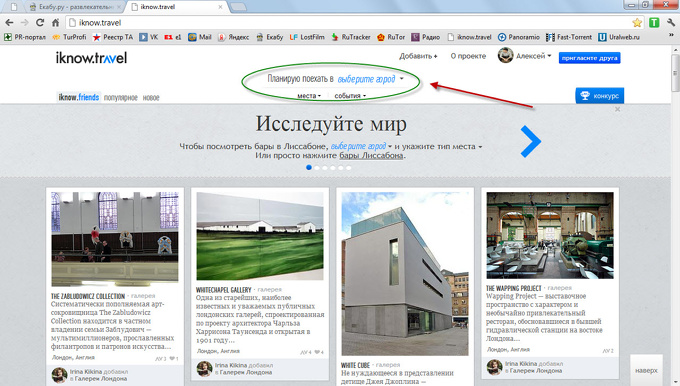680x386 pixels.
Task: Like the Zabludowicz card heart icon
Action: pos(173,359)
